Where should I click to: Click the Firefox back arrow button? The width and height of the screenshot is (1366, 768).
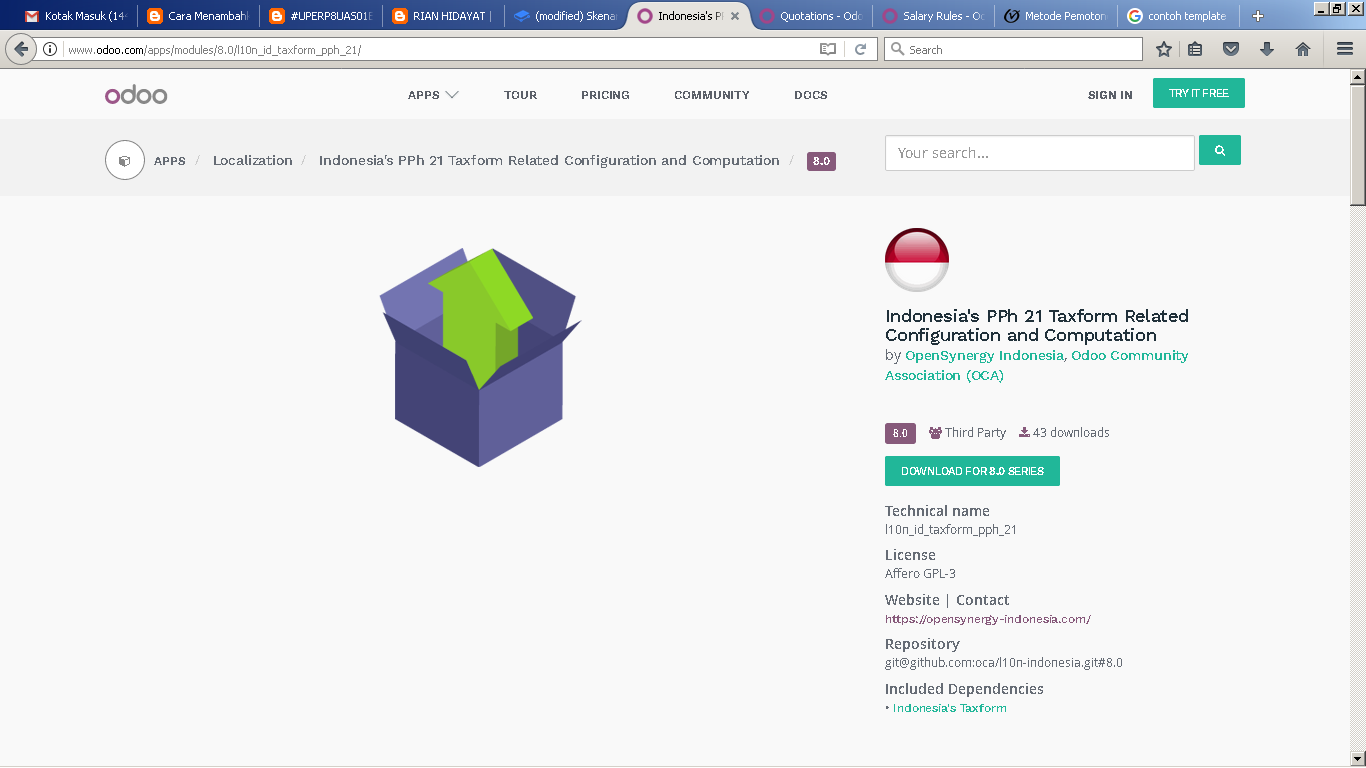point(21,49)
